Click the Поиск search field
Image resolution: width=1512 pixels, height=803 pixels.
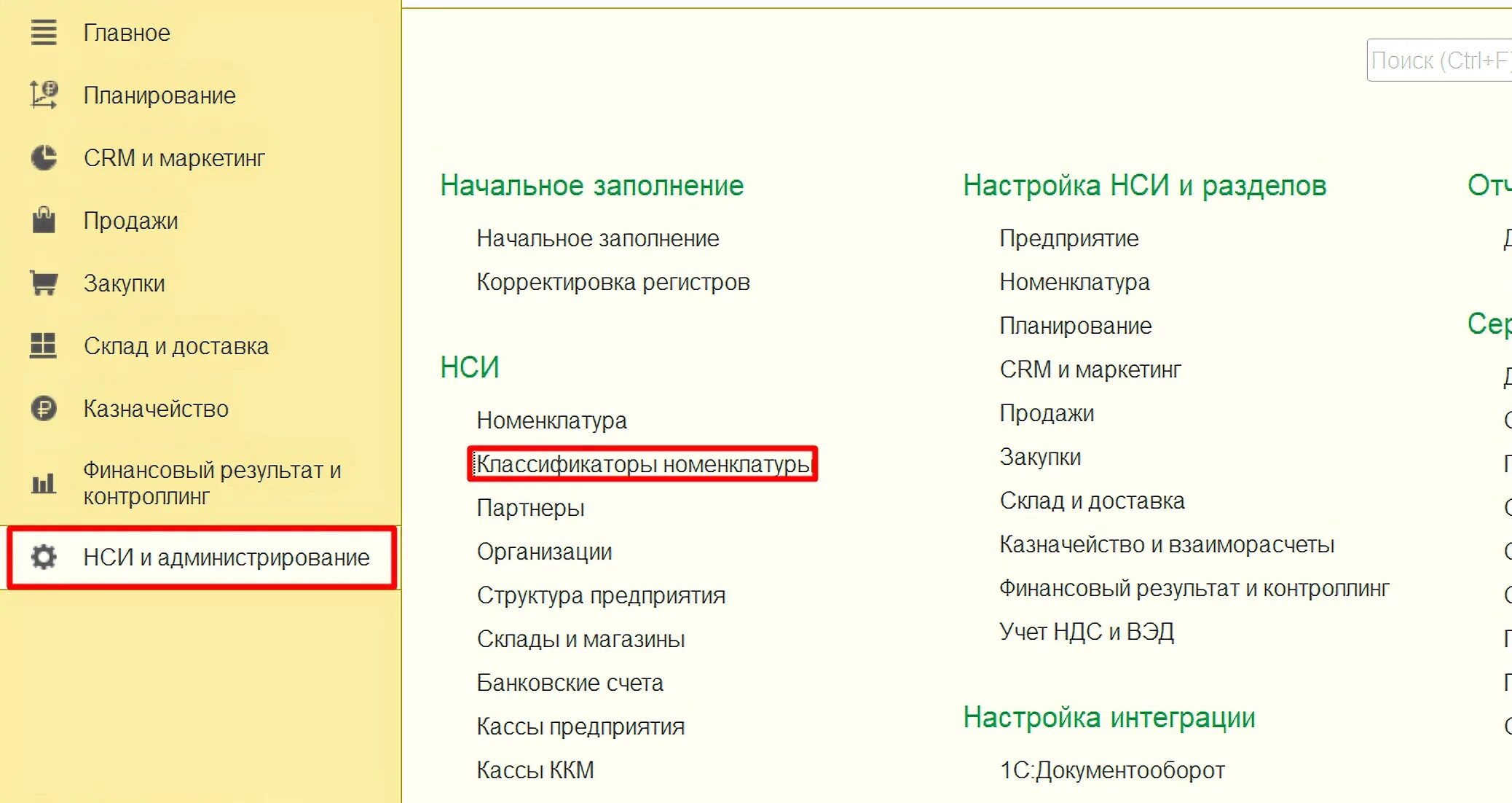(x=1438, y=60)
